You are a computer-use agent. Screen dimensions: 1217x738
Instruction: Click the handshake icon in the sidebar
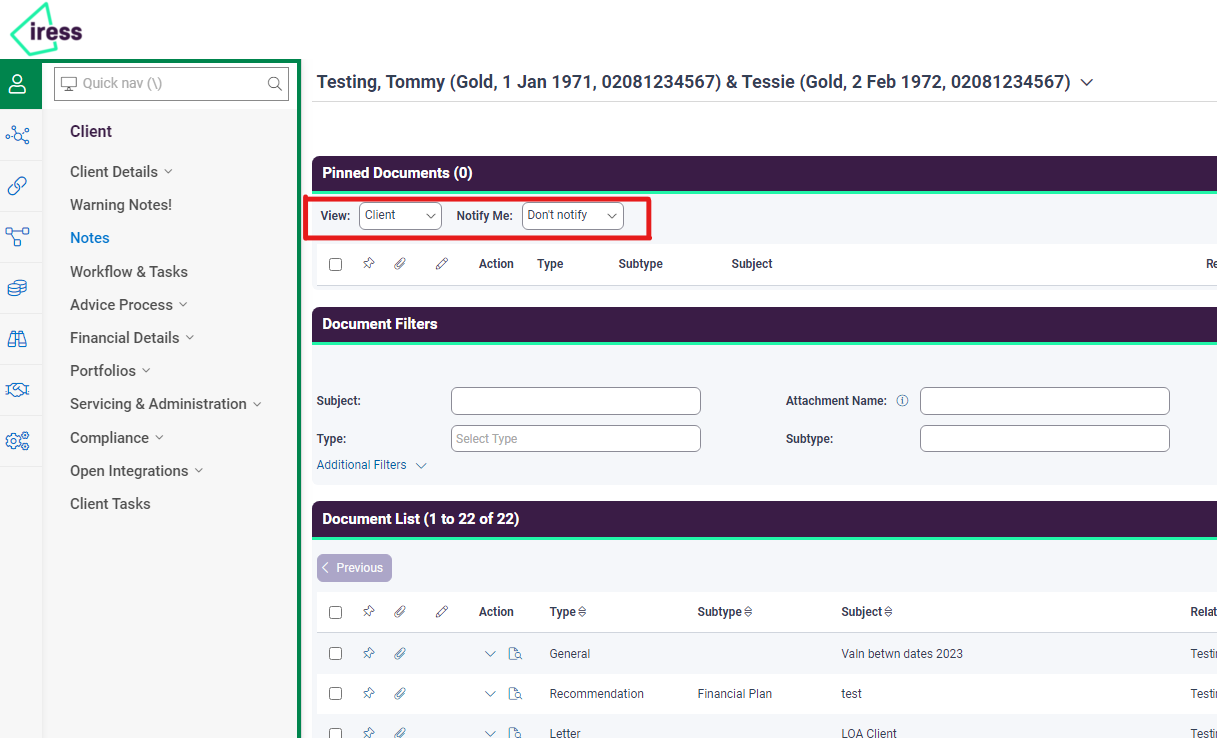20,390
